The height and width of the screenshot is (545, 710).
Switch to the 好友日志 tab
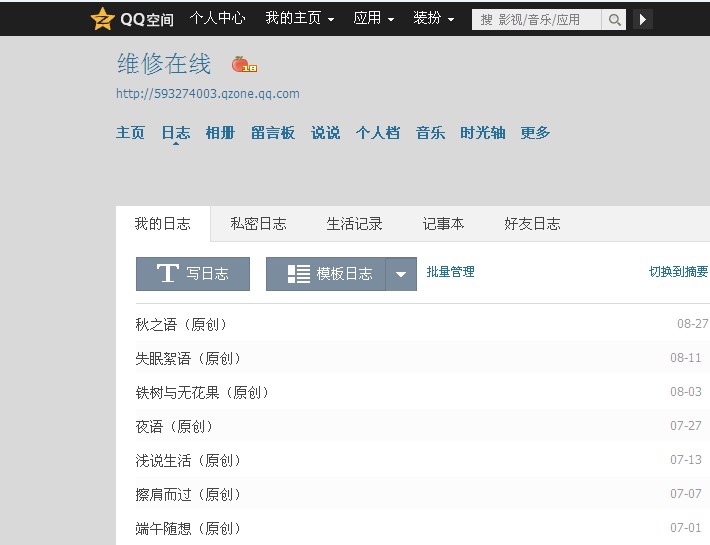coord(532,224)
